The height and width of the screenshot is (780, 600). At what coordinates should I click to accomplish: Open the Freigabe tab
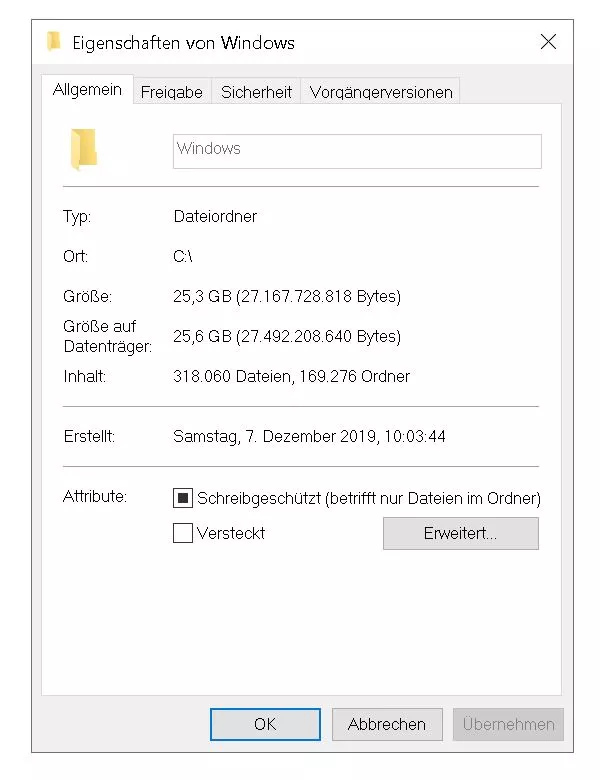point(172,92)
